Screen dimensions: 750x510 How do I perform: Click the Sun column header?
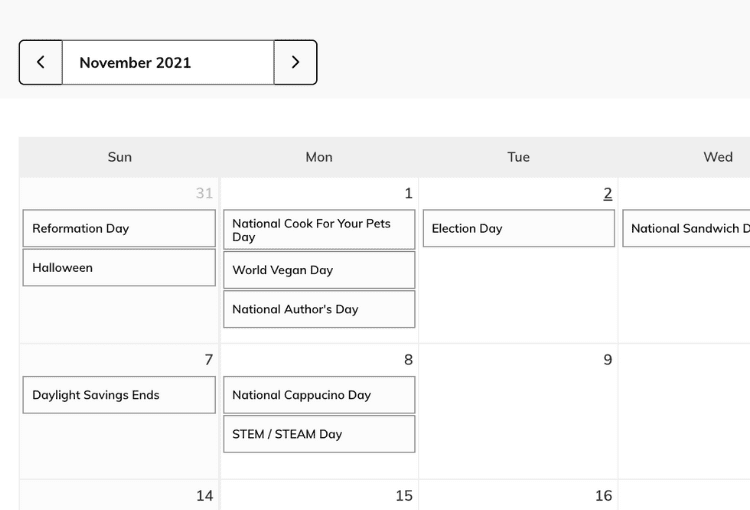[120, 157]
